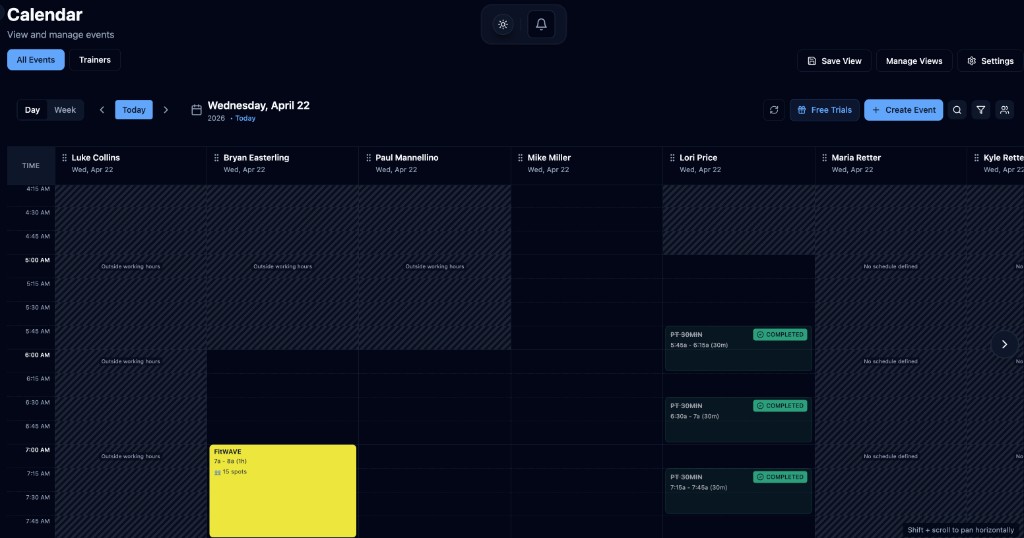Select the Week view
Viewport: 1024px width, 538px height.
point(65,110)
